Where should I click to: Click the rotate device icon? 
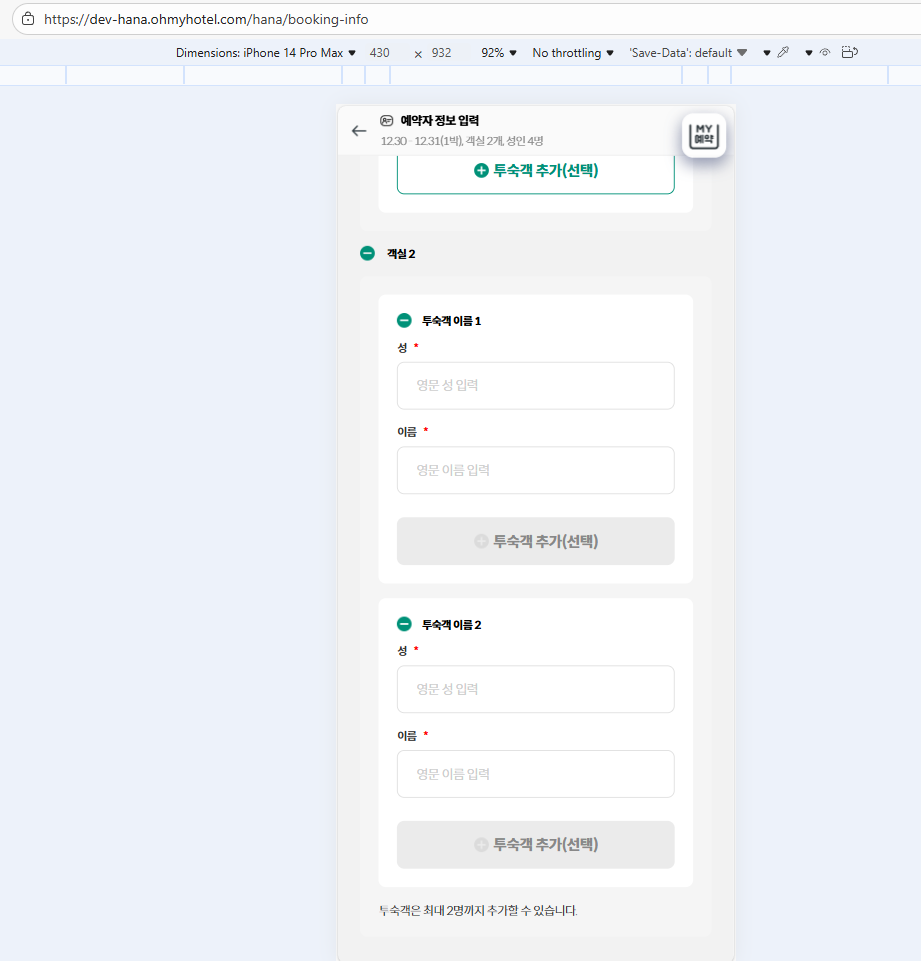(x=850, y=52)
